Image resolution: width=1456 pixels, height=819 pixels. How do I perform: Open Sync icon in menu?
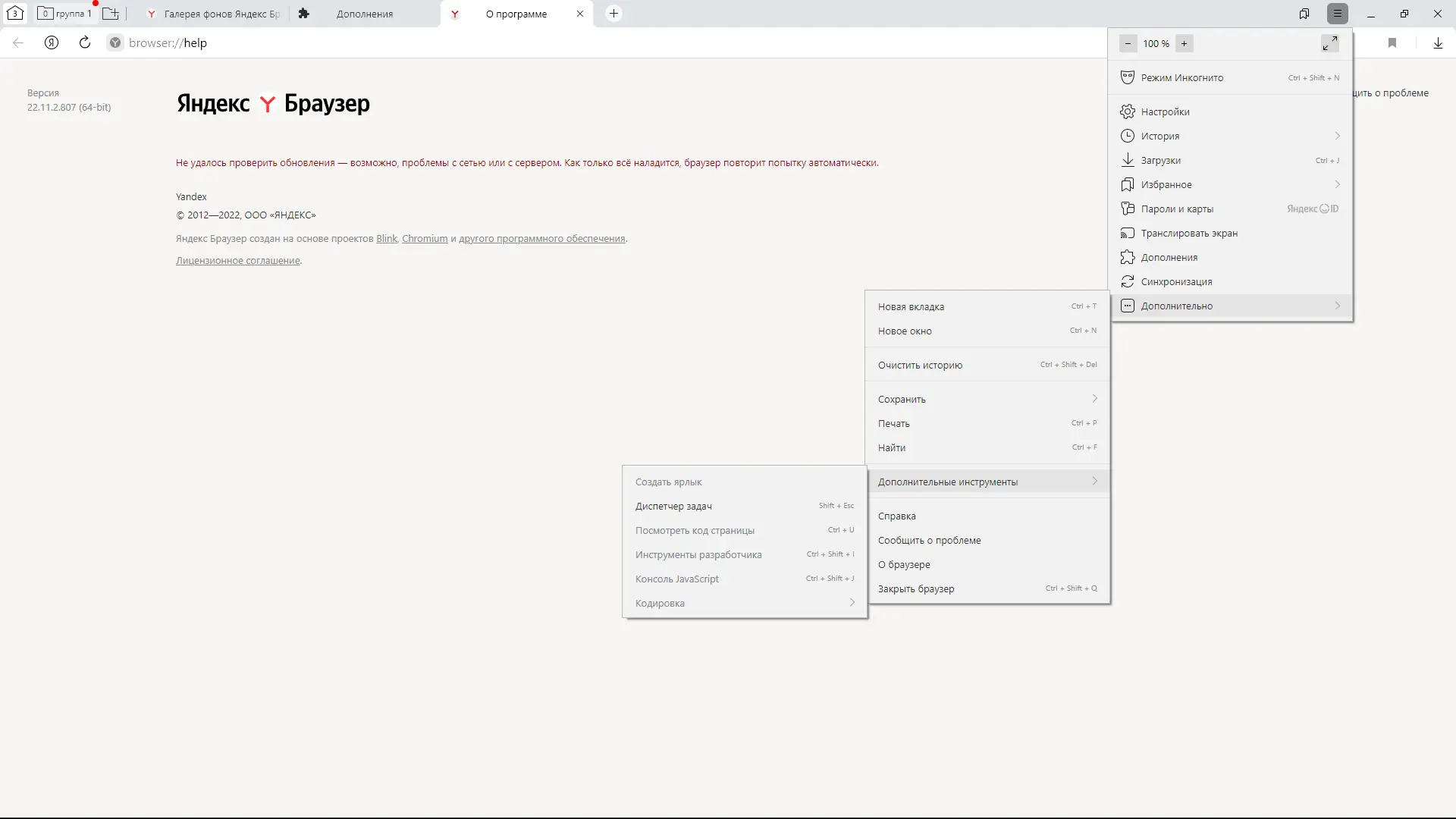point(1128,281)
